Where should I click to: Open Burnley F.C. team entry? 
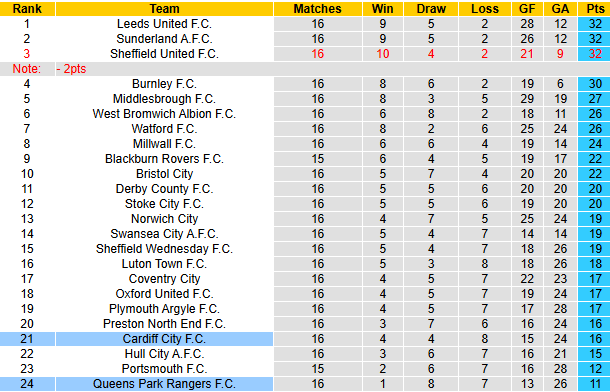pos(164,84)
